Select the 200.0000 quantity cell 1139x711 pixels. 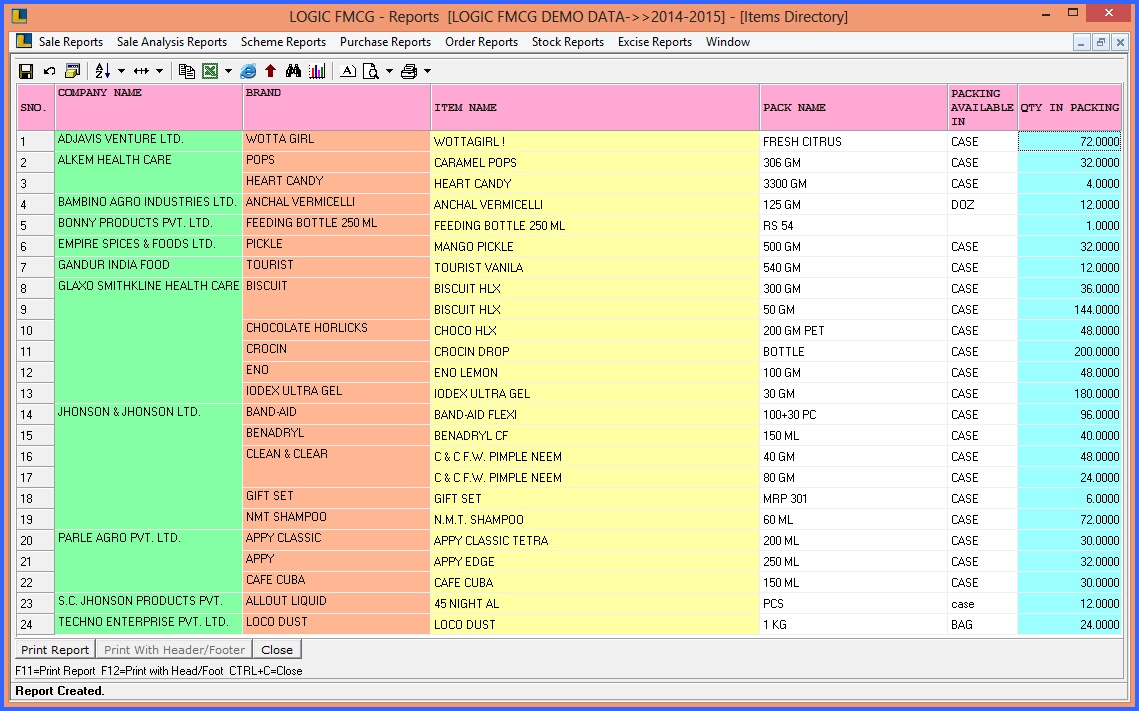click(x=1069, y=352)
